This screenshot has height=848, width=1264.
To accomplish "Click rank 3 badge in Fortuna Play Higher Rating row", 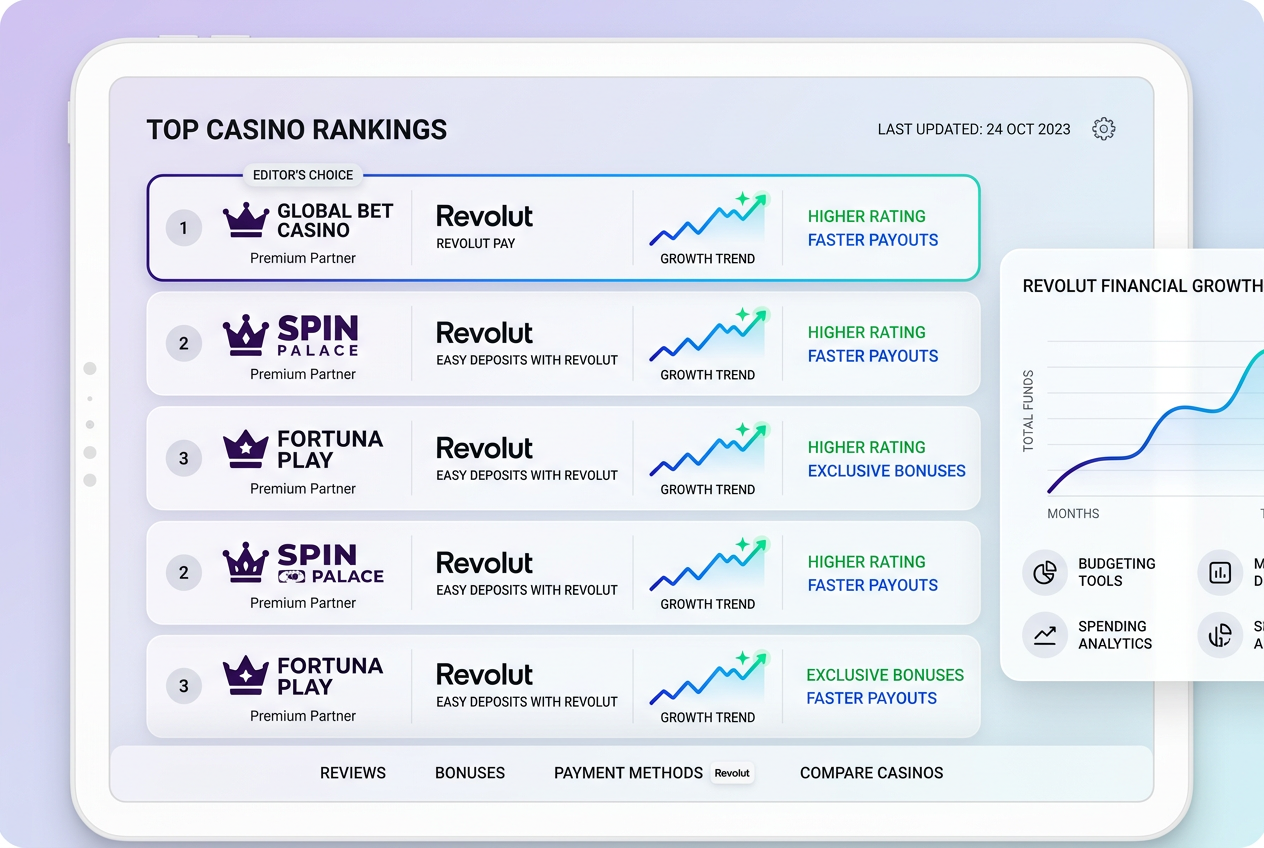I will pyautogui.click(x=183, y=459).
